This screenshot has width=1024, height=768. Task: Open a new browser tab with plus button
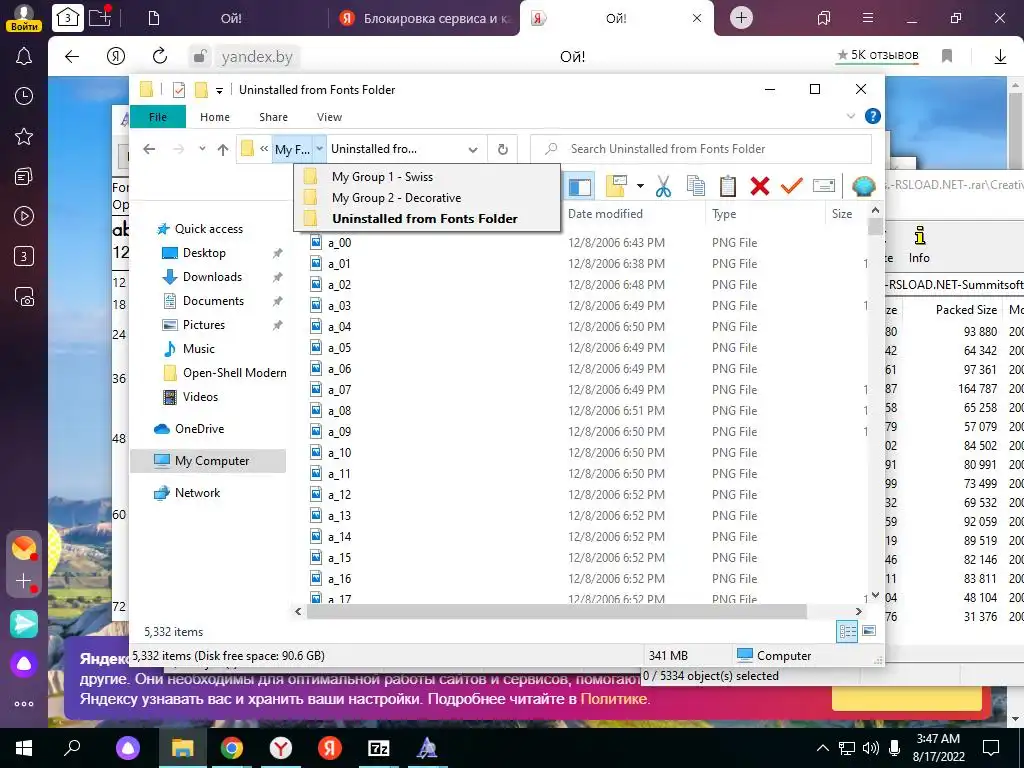[x=741, y=18]
